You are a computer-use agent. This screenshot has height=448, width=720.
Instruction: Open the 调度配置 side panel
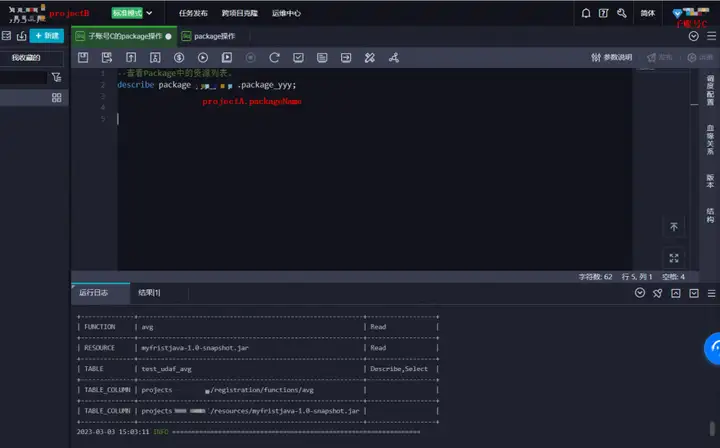pyautogui.click(x=710, y=90)
